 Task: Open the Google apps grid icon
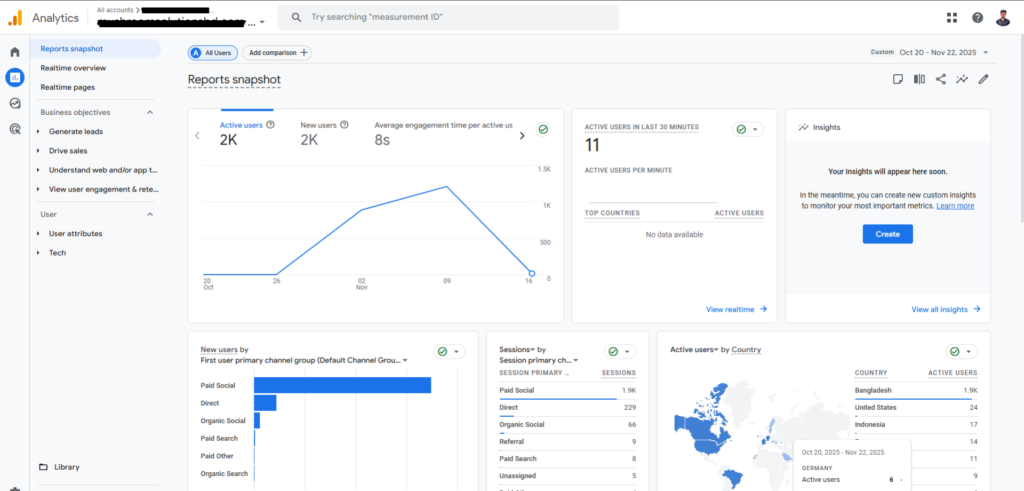coord(951,18)
